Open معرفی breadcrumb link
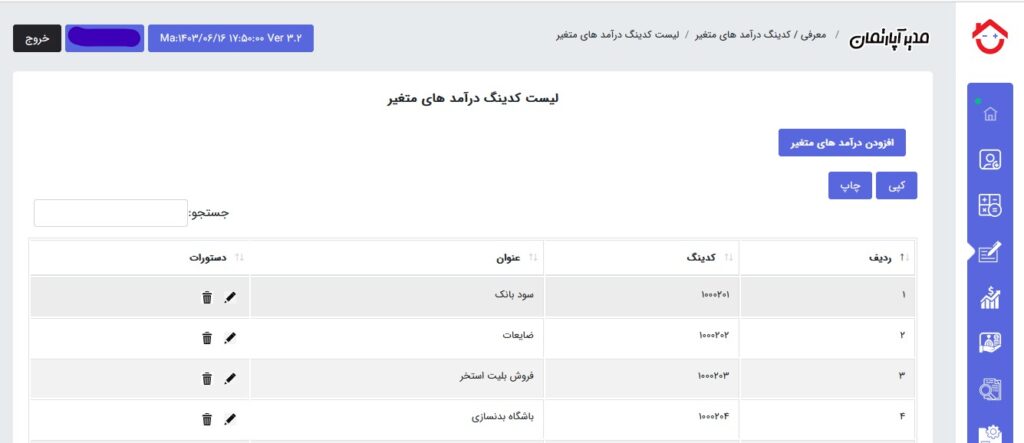The height and width of the screenshot is (443, 1024). [x=813, y=35]
